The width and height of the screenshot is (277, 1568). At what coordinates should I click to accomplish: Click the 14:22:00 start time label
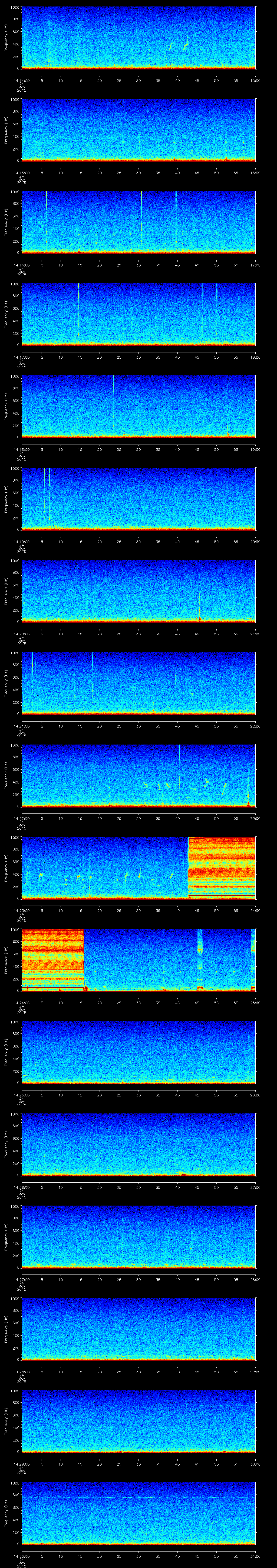[21, 818]
